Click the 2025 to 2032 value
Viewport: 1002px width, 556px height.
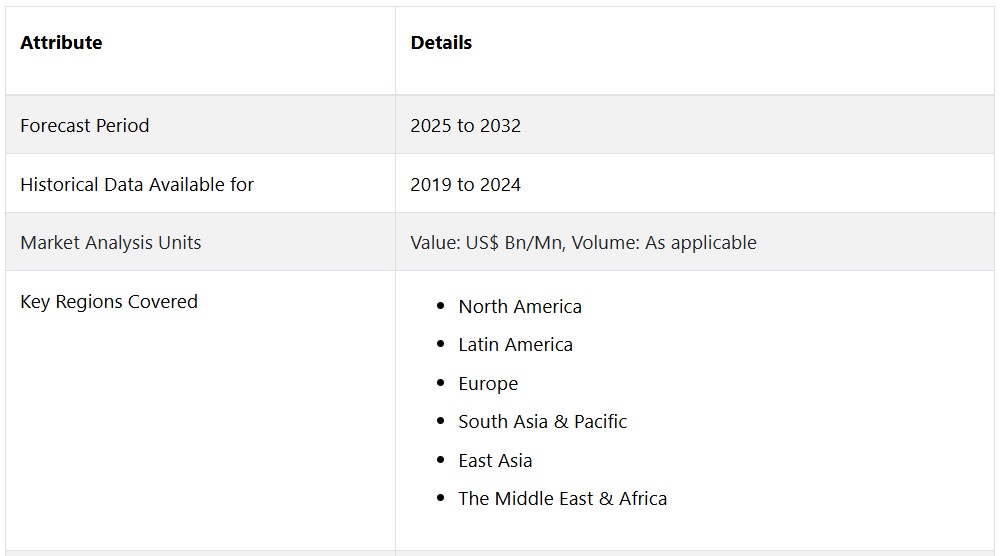(x=465, y=126)
